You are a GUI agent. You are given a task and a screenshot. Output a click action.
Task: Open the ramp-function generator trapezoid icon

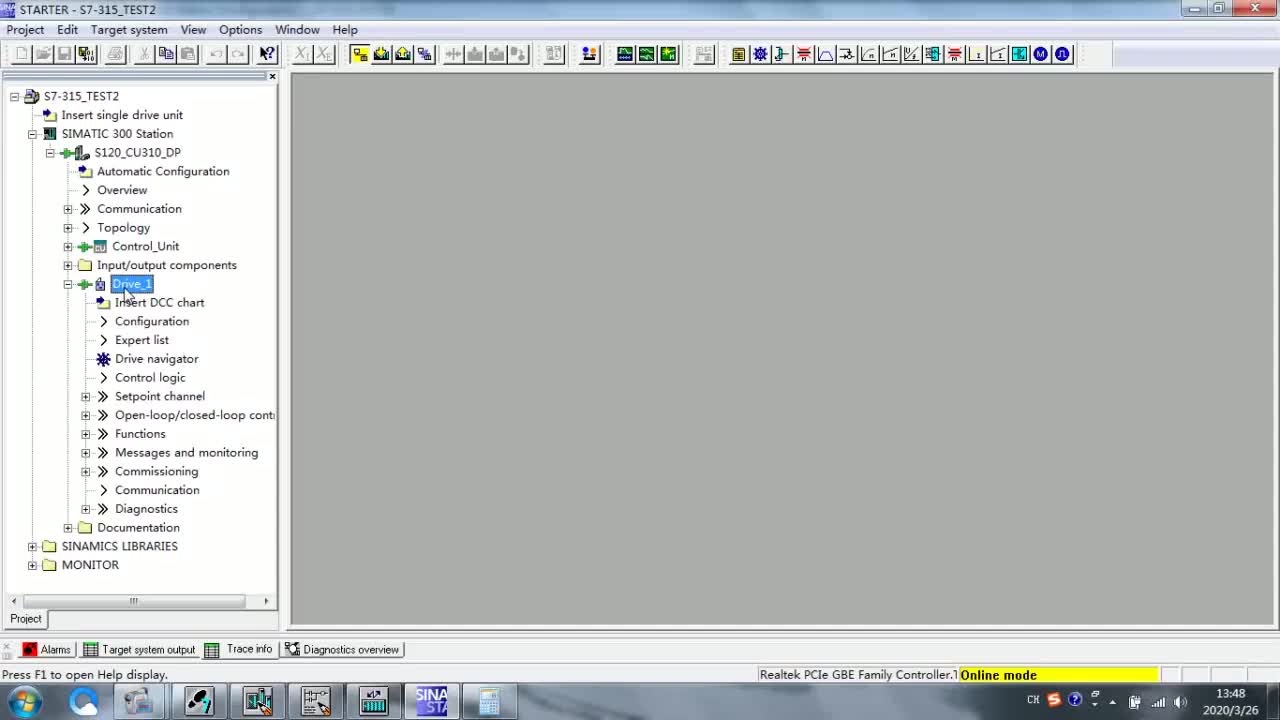[826, 54]
